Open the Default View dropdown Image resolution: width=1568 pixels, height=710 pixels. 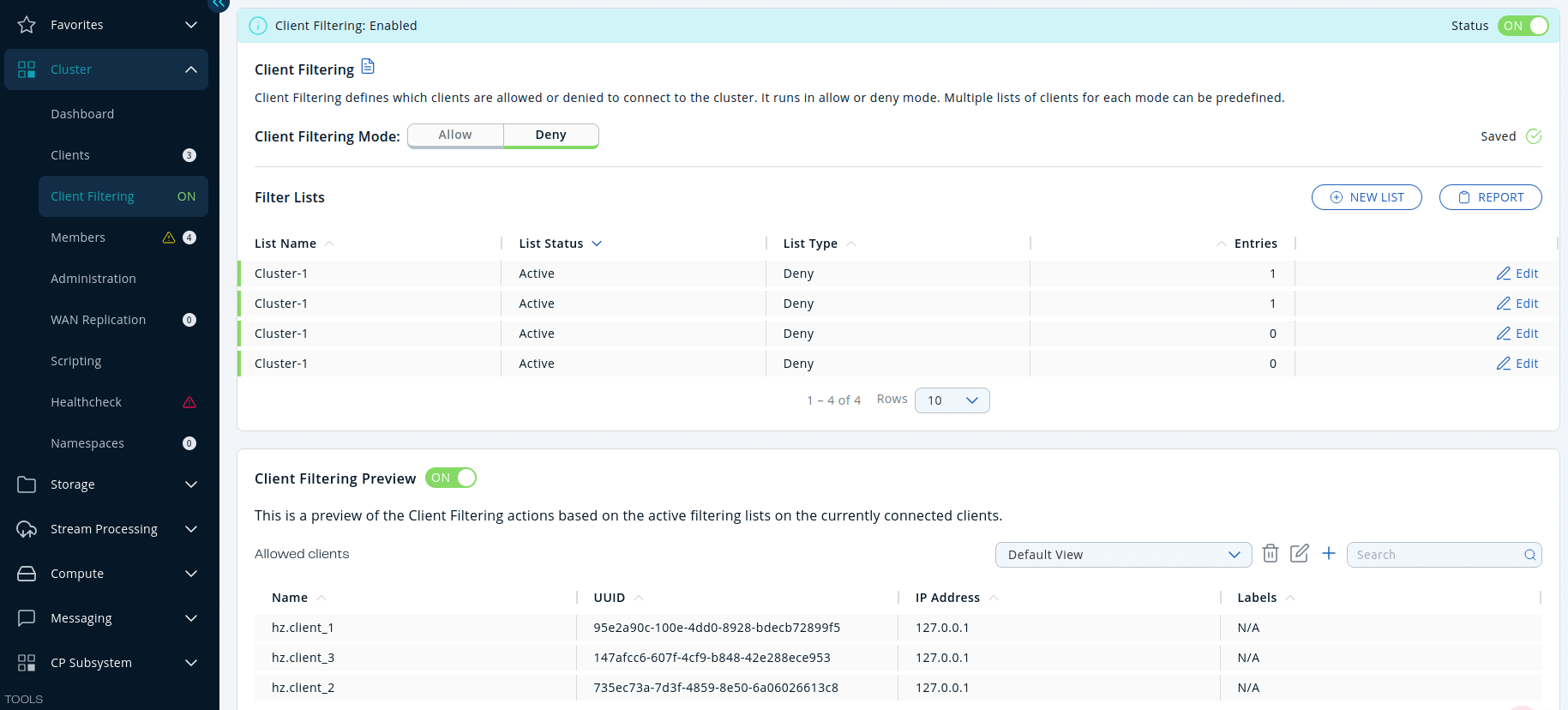click(x=1123, y=555)
